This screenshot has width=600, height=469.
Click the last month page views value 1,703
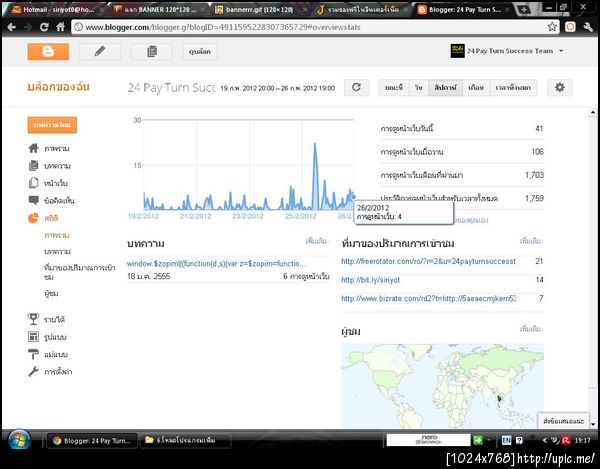(534, 175)
